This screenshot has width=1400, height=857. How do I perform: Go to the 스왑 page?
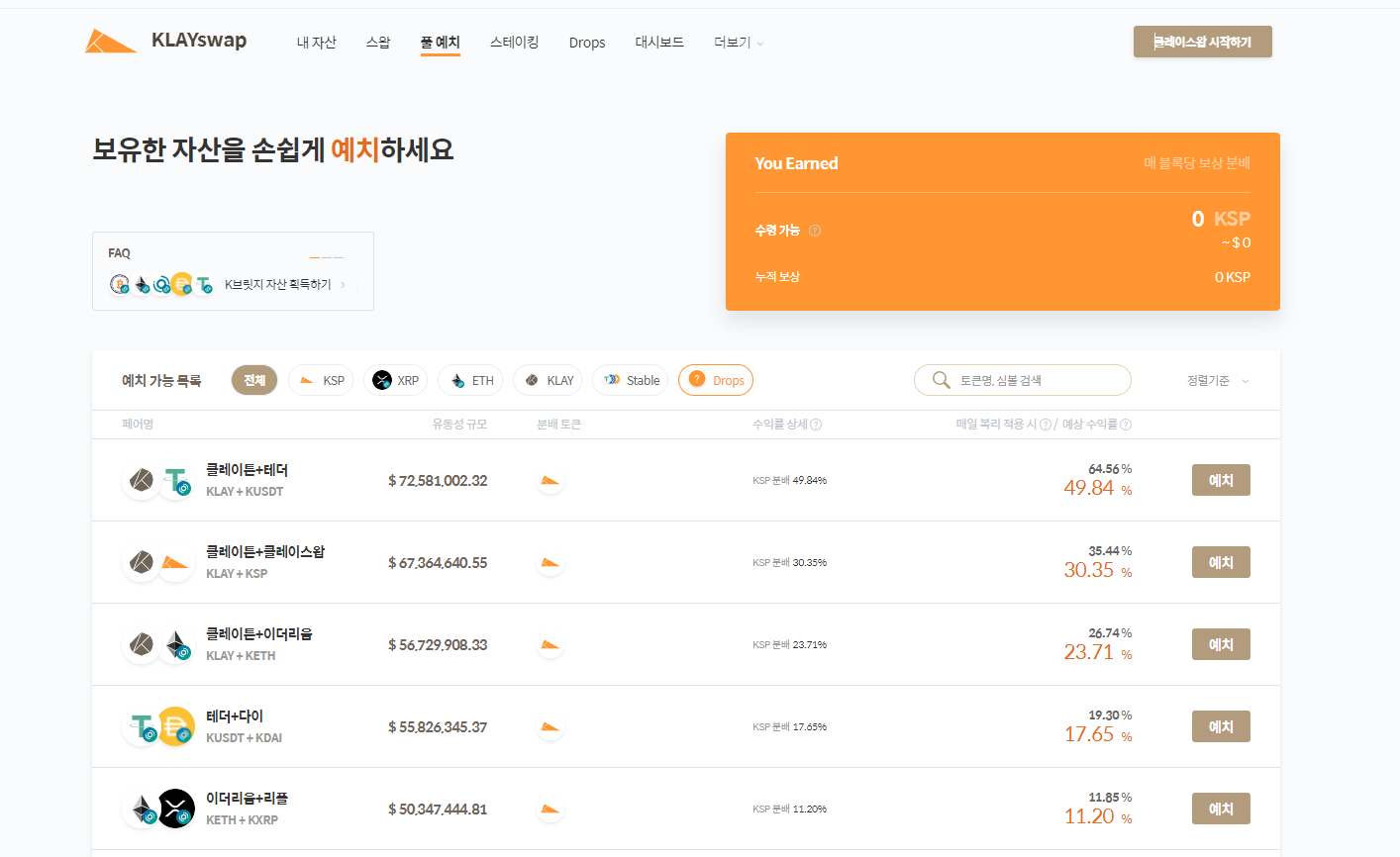378,43
